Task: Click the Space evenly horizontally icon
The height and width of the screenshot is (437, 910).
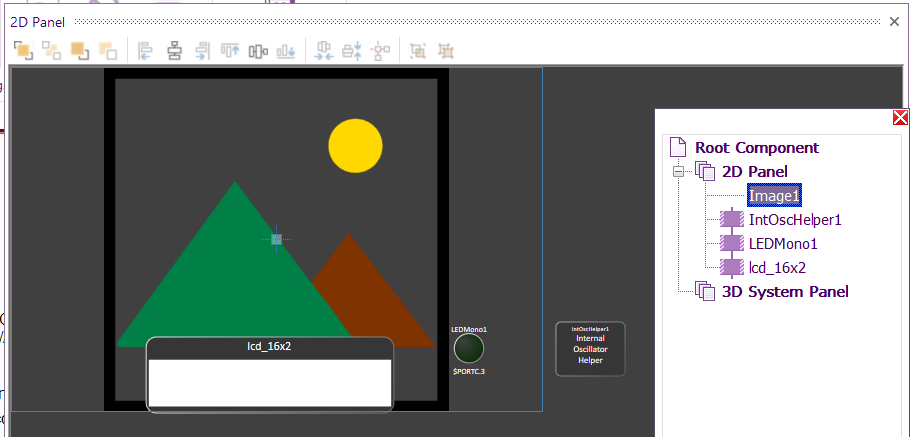Action: (x=325, y=50)
